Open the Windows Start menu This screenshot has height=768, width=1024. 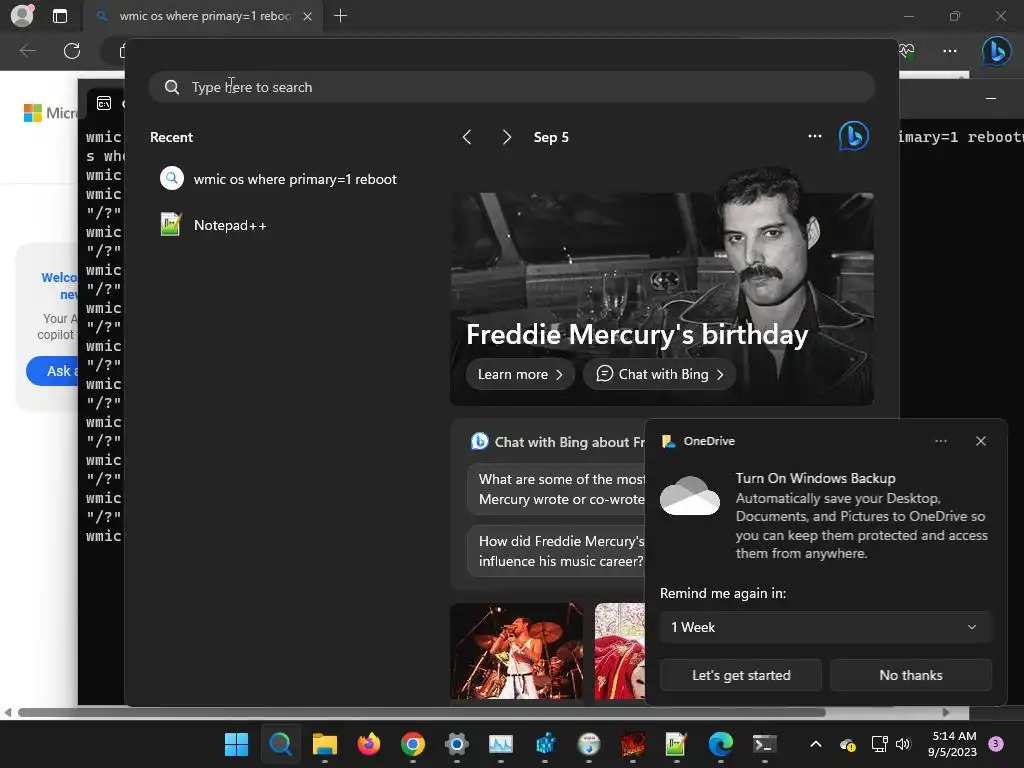coord(236,744)
